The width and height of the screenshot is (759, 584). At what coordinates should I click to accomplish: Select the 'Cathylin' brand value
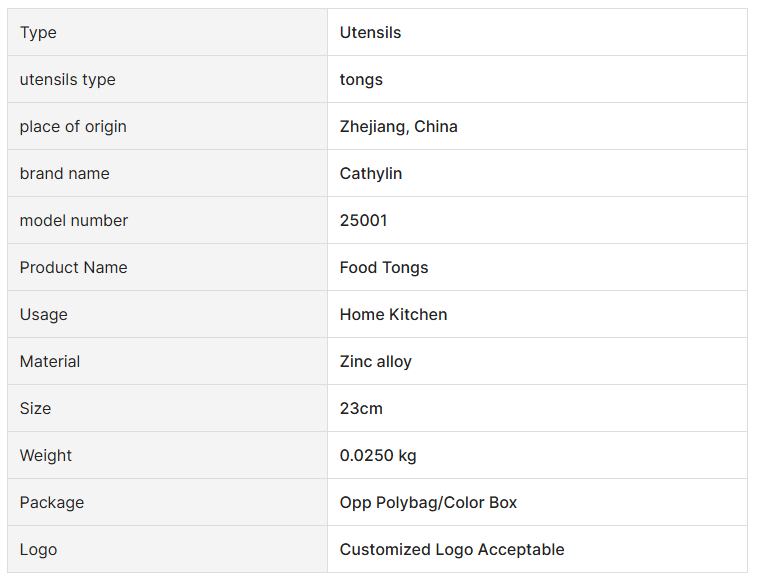(371, 174)
